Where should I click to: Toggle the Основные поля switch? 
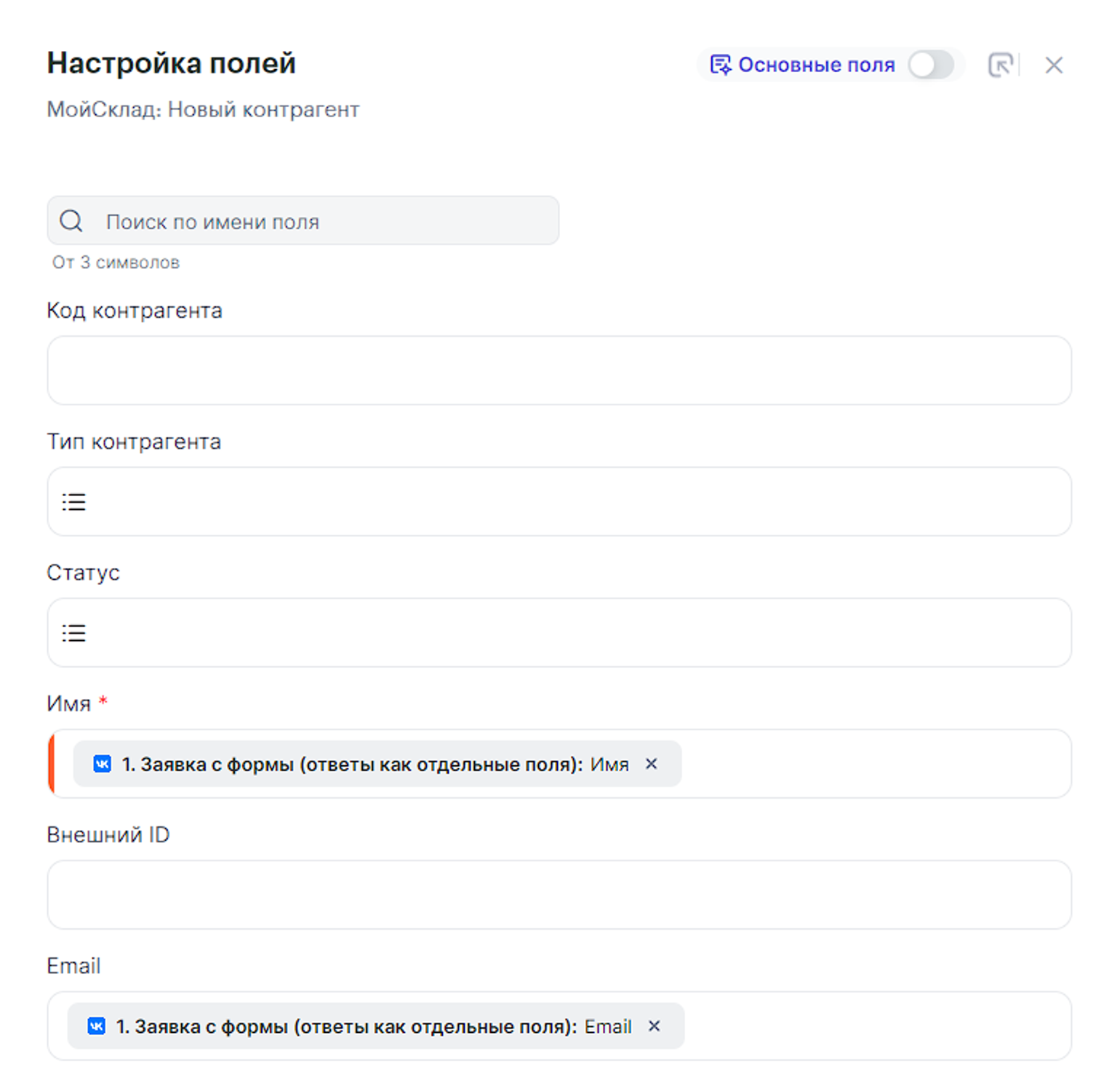(931, 65)
